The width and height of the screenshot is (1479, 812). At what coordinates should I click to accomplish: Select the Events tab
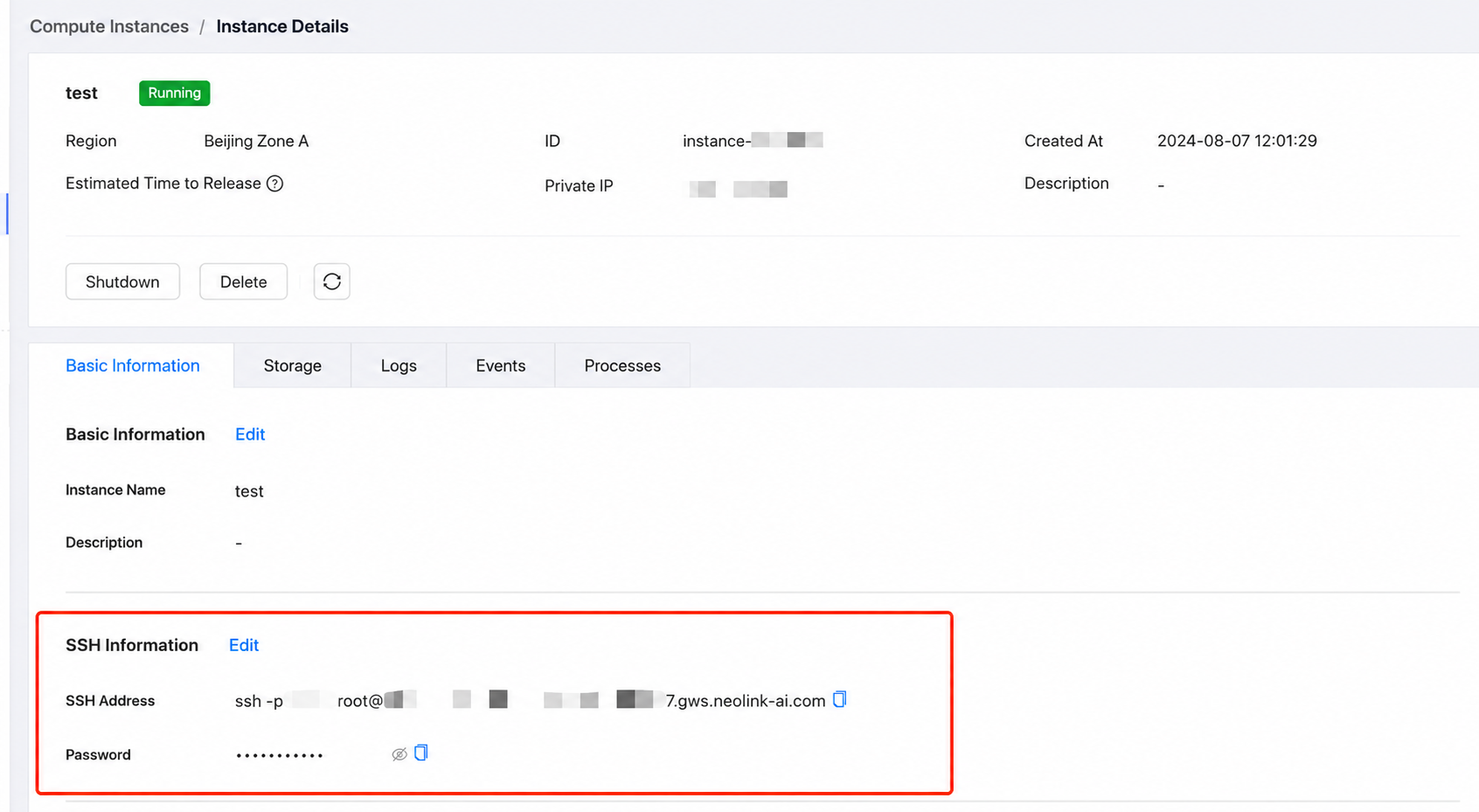pyautogui.click(x=501, y=365)
